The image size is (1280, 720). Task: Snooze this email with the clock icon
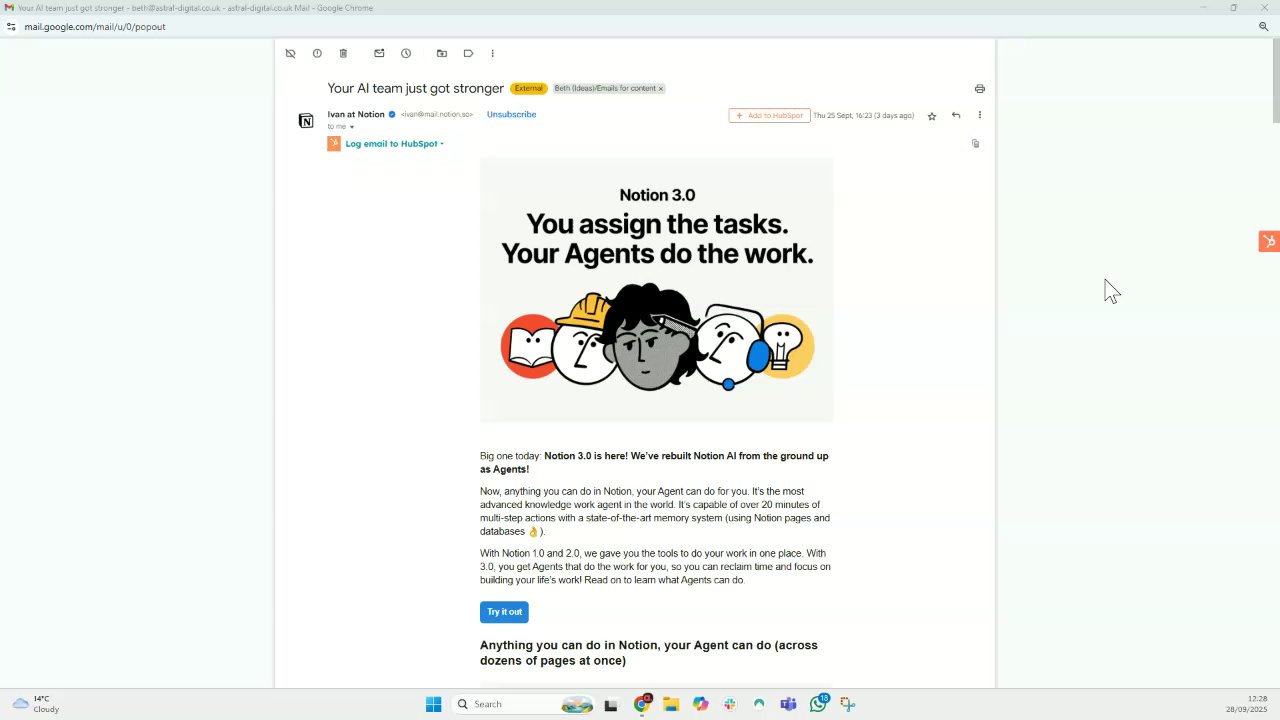coord(406,53)
